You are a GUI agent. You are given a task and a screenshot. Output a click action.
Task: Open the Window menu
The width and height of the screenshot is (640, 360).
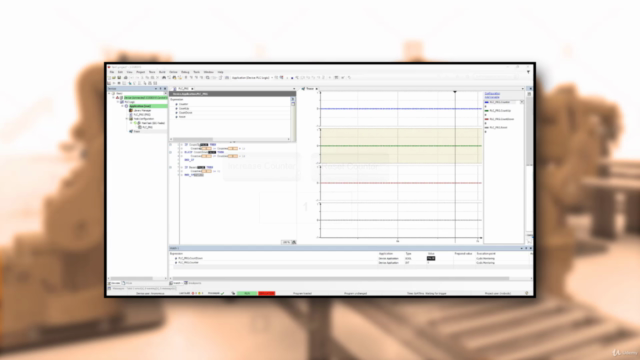[209, 72]
